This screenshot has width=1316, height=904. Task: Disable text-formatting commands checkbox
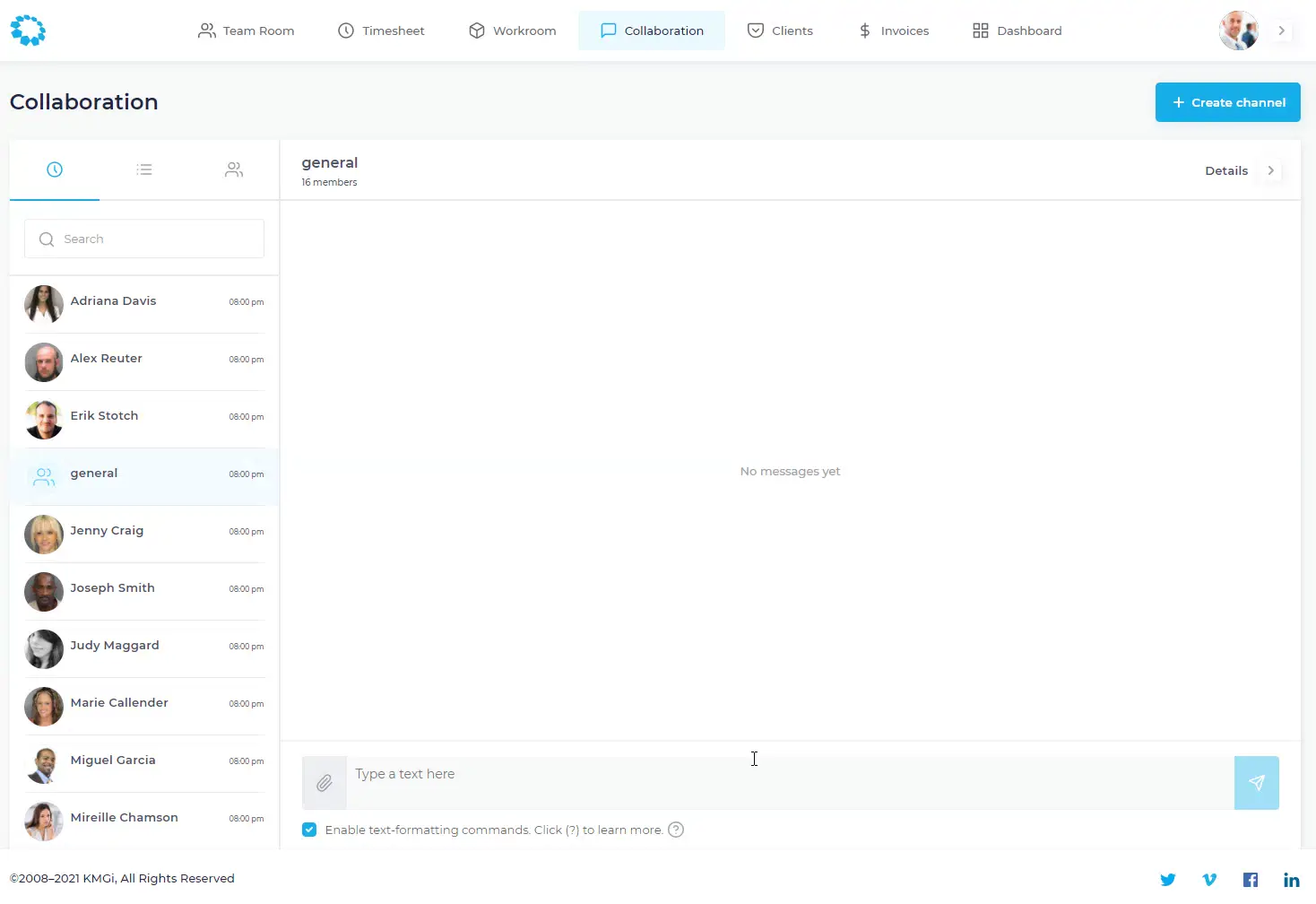(309, 830)
